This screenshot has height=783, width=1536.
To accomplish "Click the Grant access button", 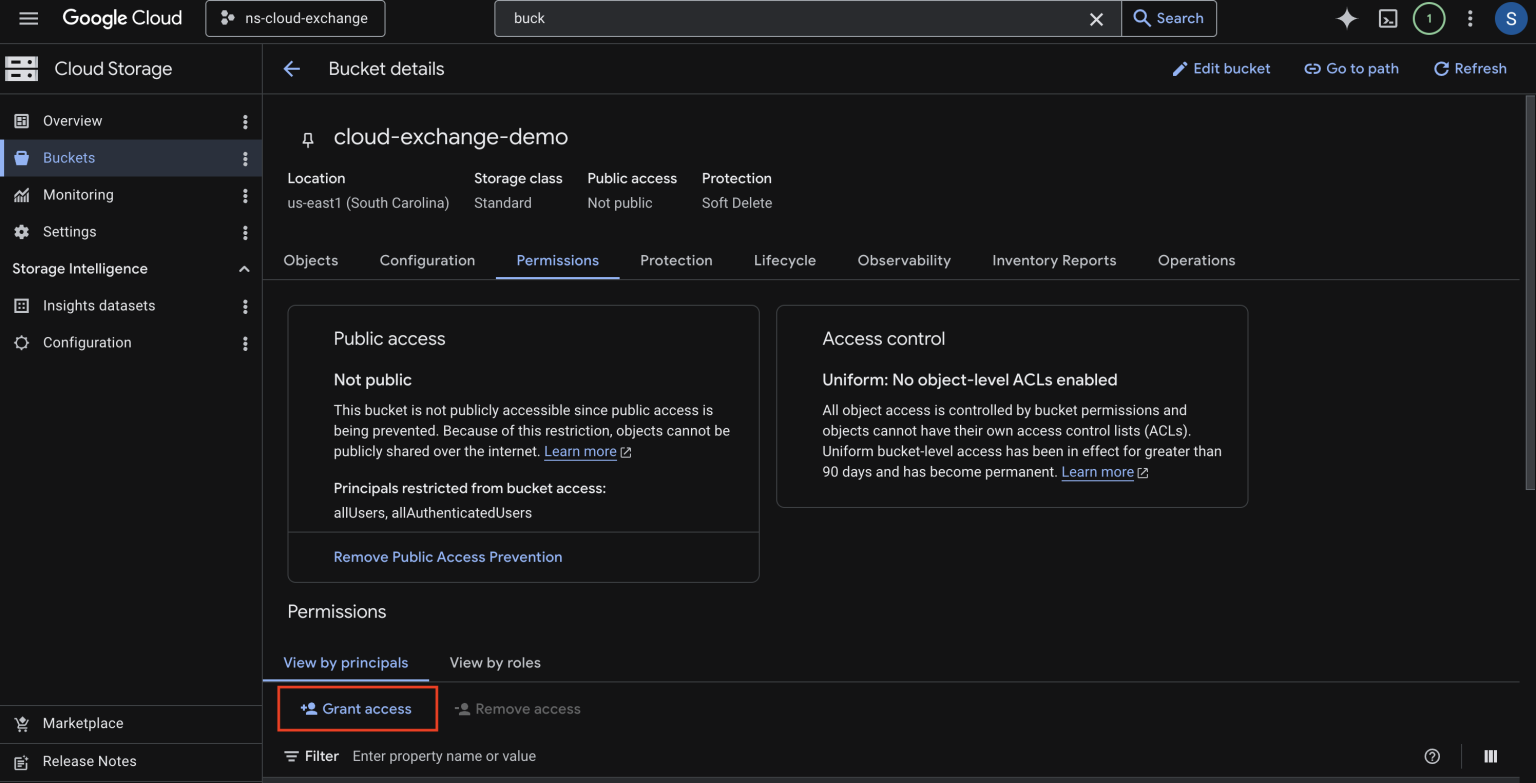I will tap(357, 709).
